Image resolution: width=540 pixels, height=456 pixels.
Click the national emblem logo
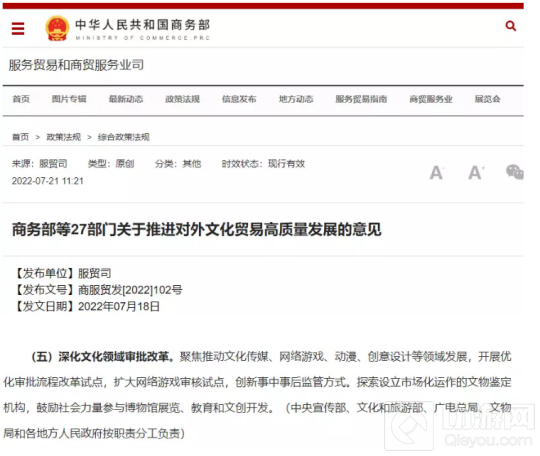[57, 28]
